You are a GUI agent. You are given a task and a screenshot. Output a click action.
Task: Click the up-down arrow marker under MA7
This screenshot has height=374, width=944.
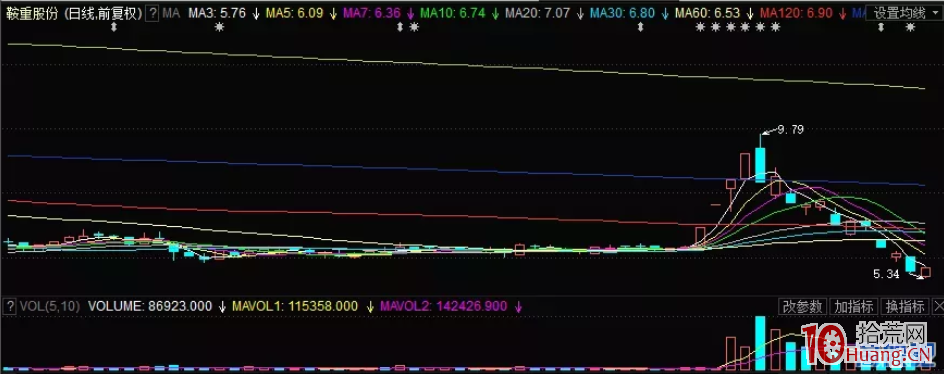pos(400,27)
